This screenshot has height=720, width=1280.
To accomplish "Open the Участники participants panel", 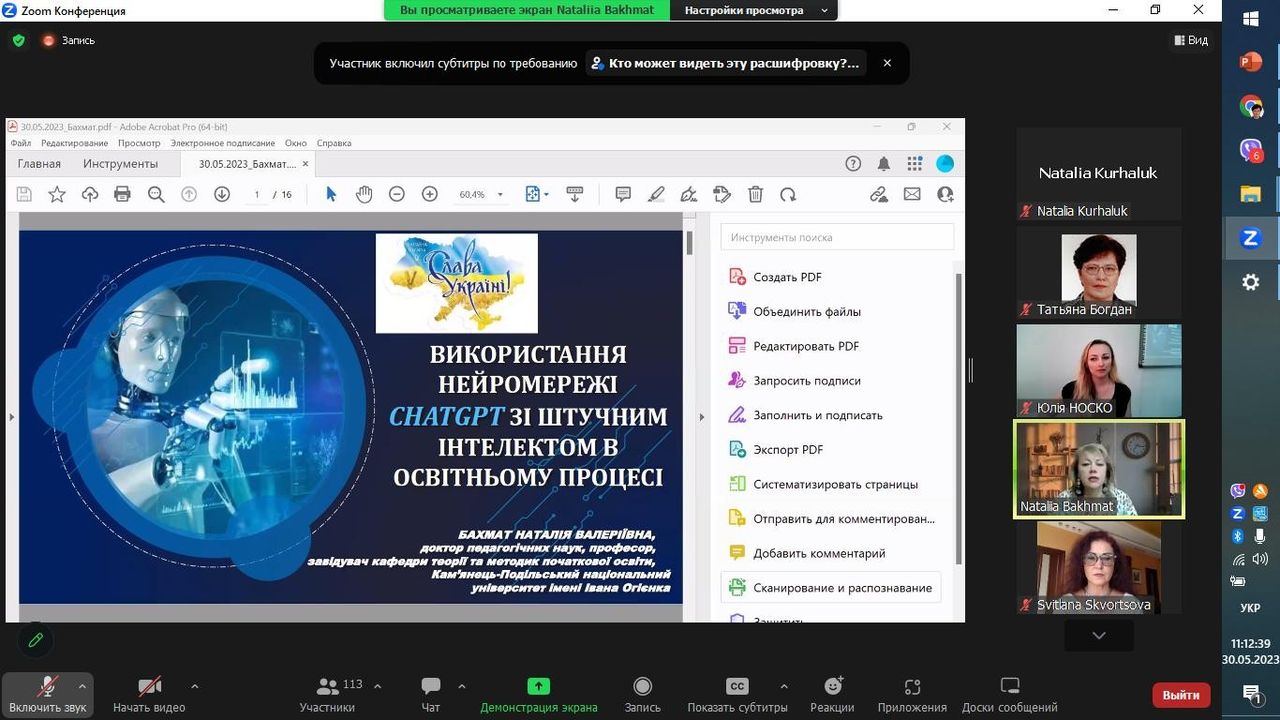I will click(327, 694).
